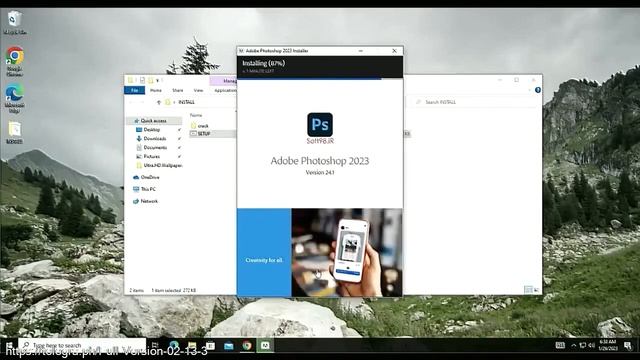The height and width of the screenshot is (360, 640).
Task: Switch Explorer to details view icon
Action: (528, 290)
